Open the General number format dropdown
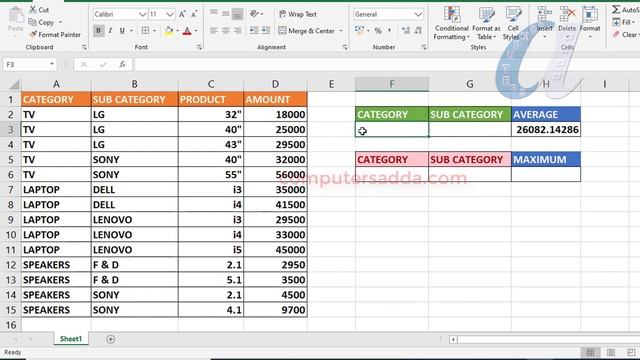 [x=418, y=14]
